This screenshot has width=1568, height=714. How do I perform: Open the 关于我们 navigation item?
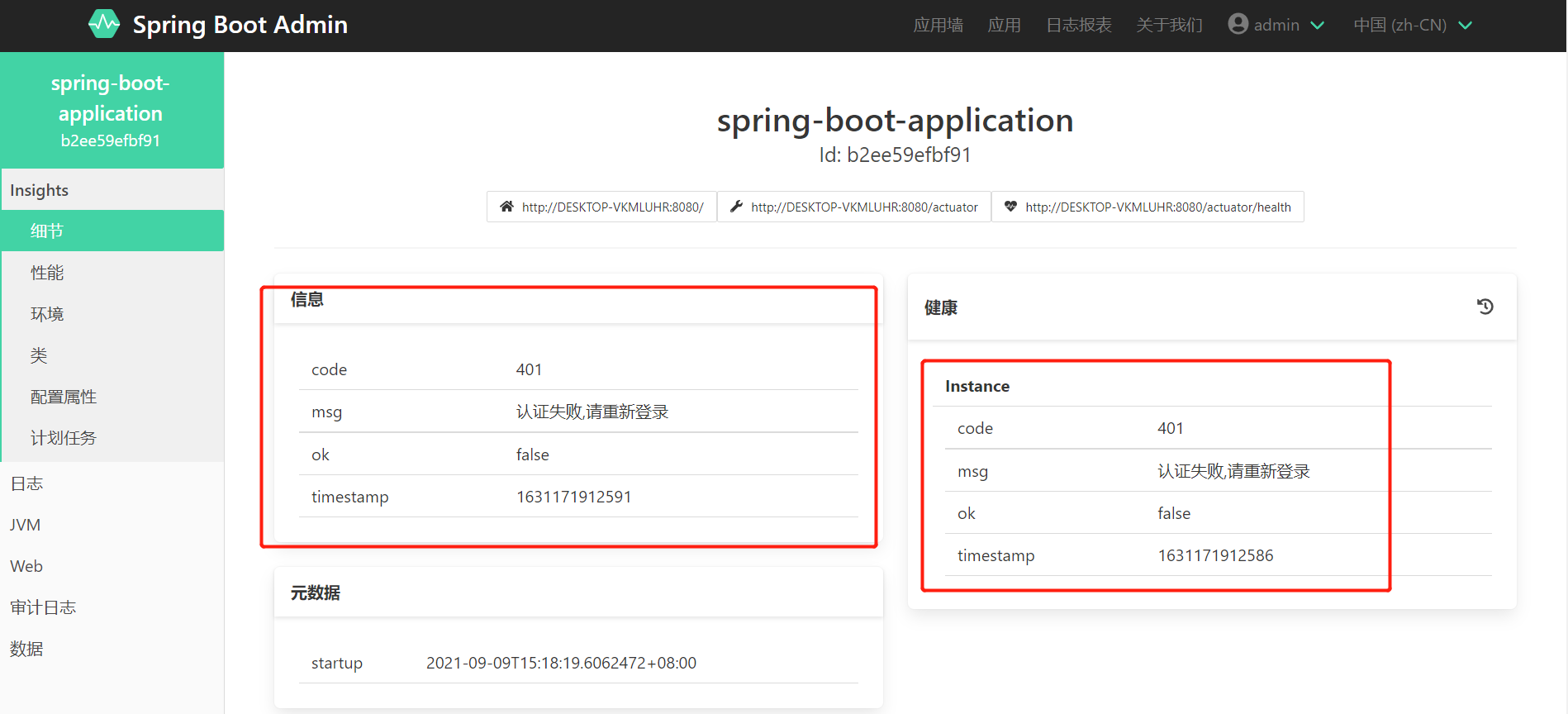click(x=1169, y=26)
